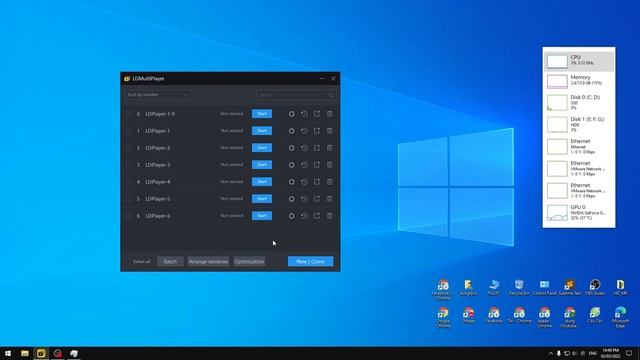The image size is (640, 360).
Task: Create desktop shortcut for LDPlayer-1-0
Action: [317, 114]
